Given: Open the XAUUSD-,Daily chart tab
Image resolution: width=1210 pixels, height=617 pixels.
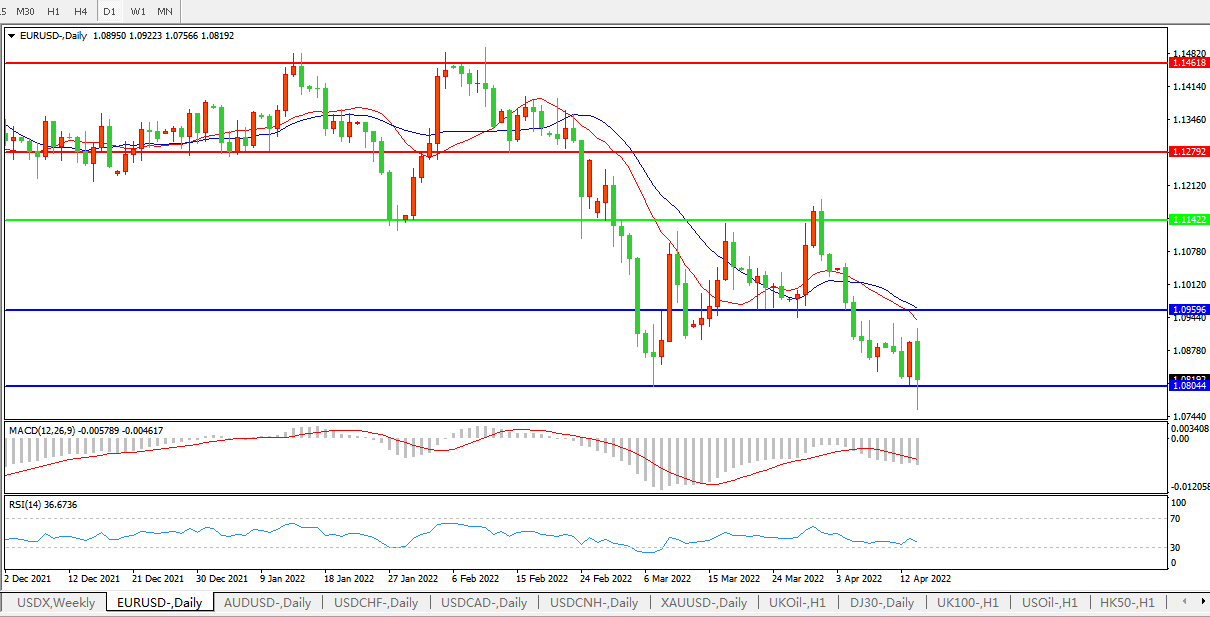Looking at the screenshot, I should tap(702, 603).
